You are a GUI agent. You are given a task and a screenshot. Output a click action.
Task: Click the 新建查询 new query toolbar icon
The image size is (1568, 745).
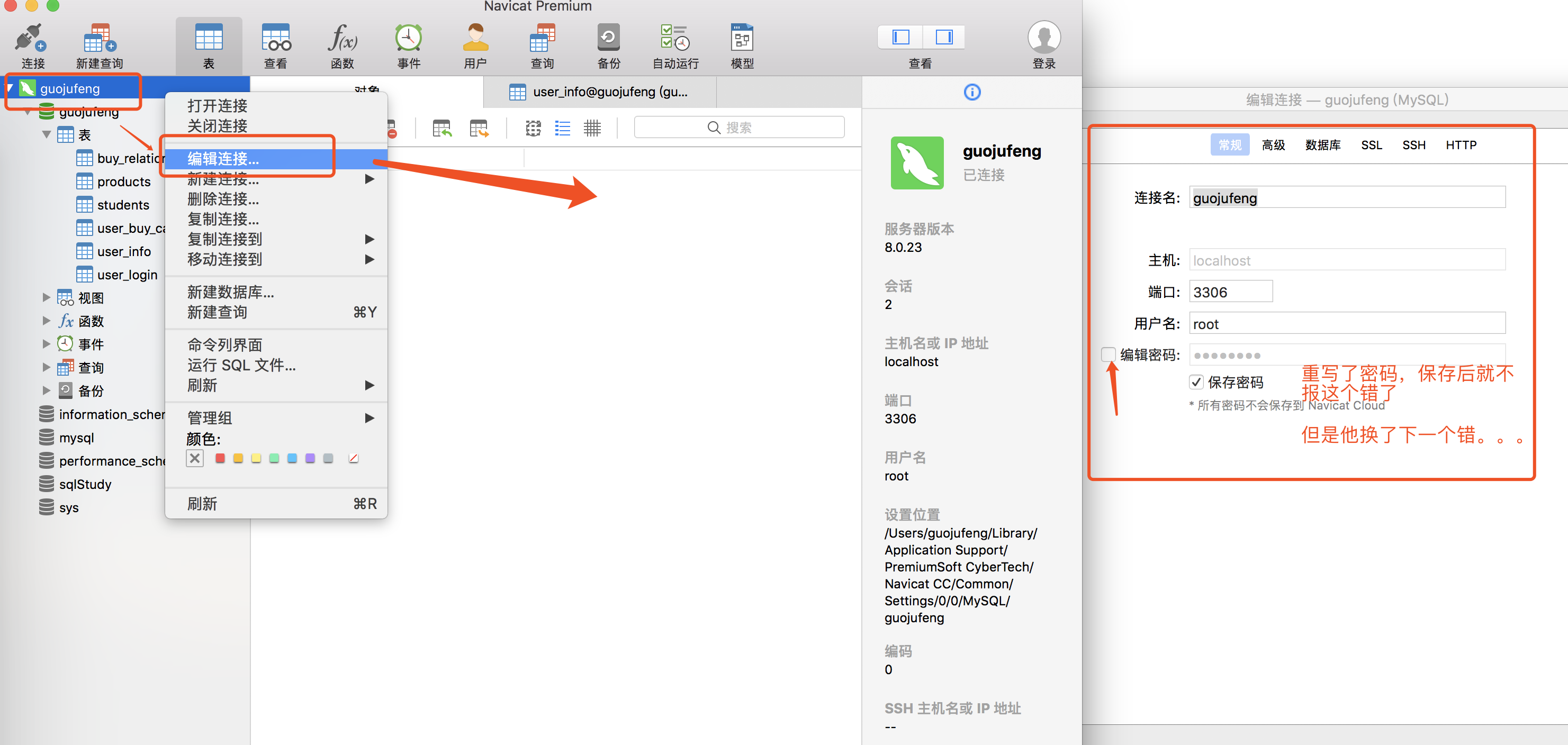pos(99,38)
